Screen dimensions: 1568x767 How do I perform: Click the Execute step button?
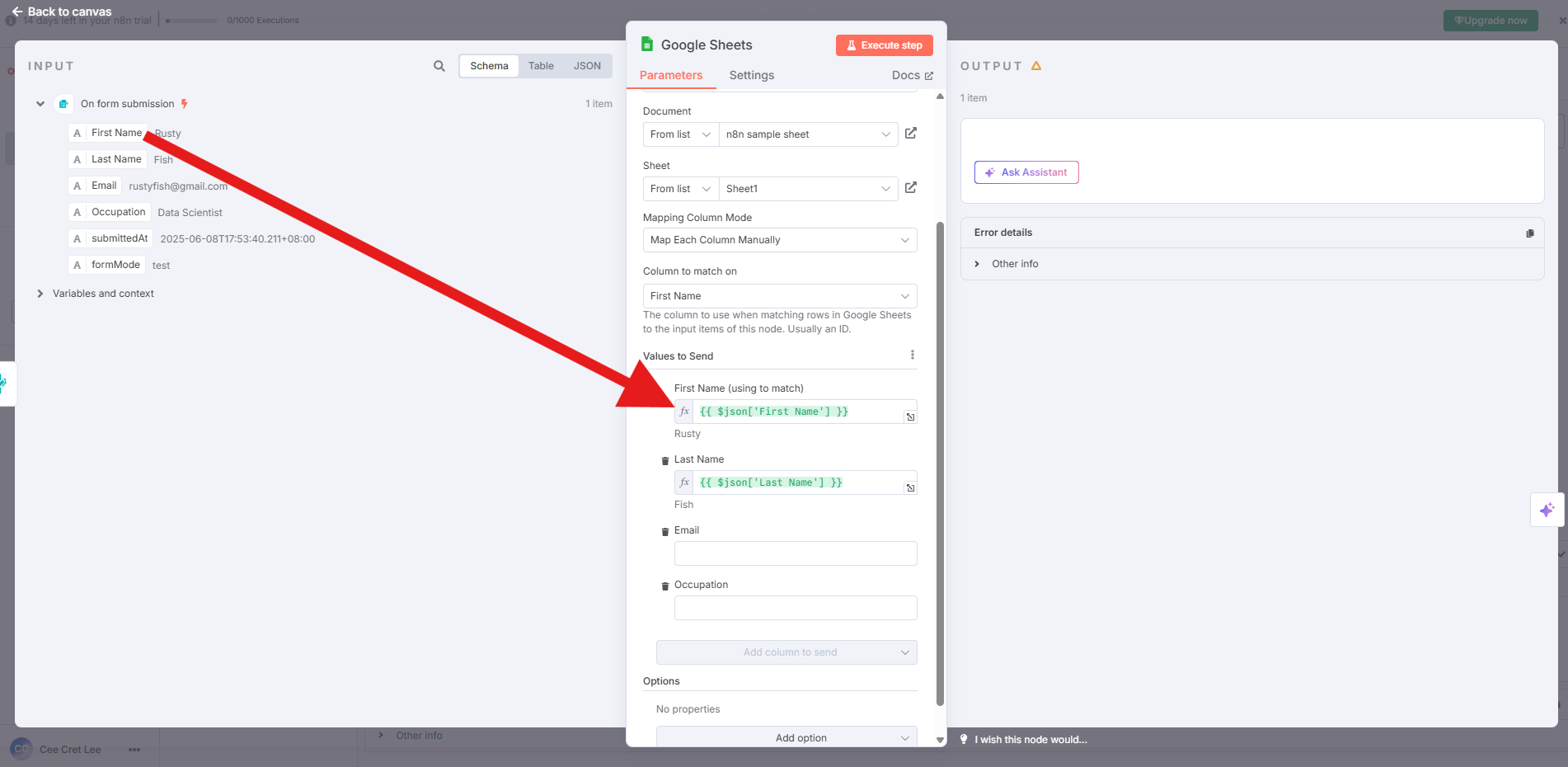point(884,45)
